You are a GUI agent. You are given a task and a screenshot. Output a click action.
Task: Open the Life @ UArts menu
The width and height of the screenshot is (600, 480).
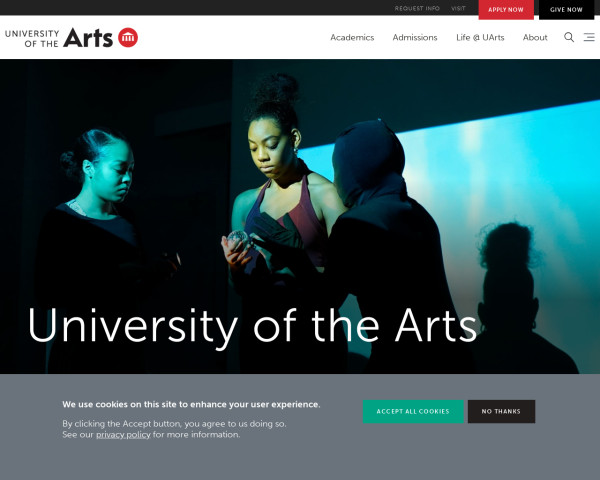coord(480,38)
